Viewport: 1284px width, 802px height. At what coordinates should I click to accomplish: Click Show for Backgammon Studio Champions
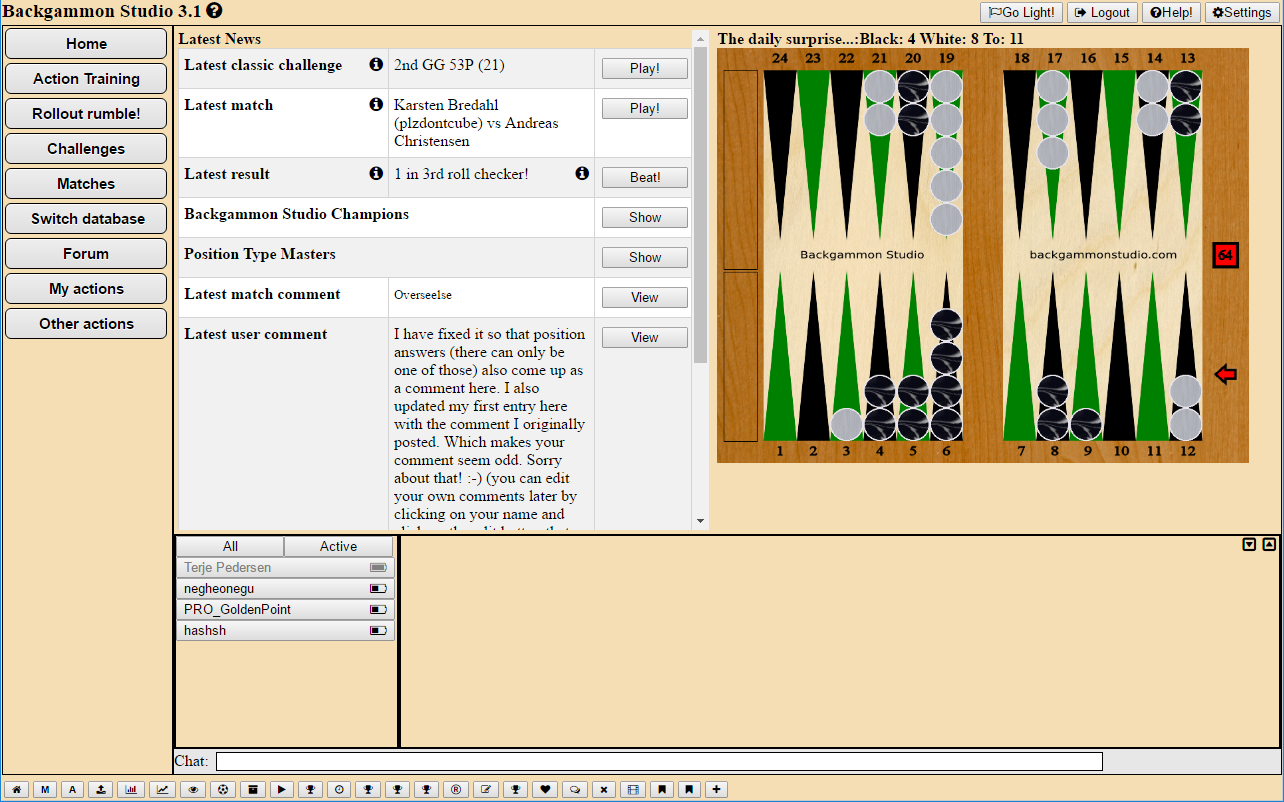click(x=645, y=218)
